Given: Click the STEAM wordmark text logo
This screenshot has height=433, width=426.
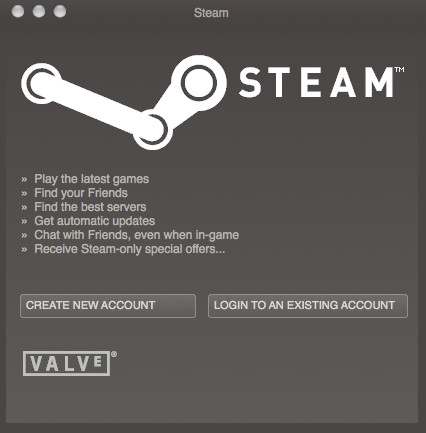Looking at the screenshot, I should [x=316, y=82].
